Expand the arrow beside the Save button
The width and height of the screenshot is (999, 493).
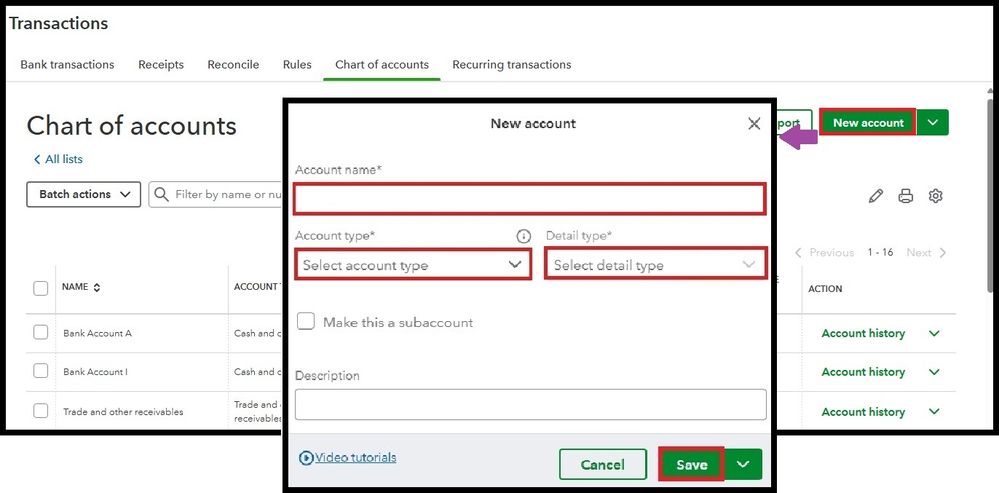743,465
